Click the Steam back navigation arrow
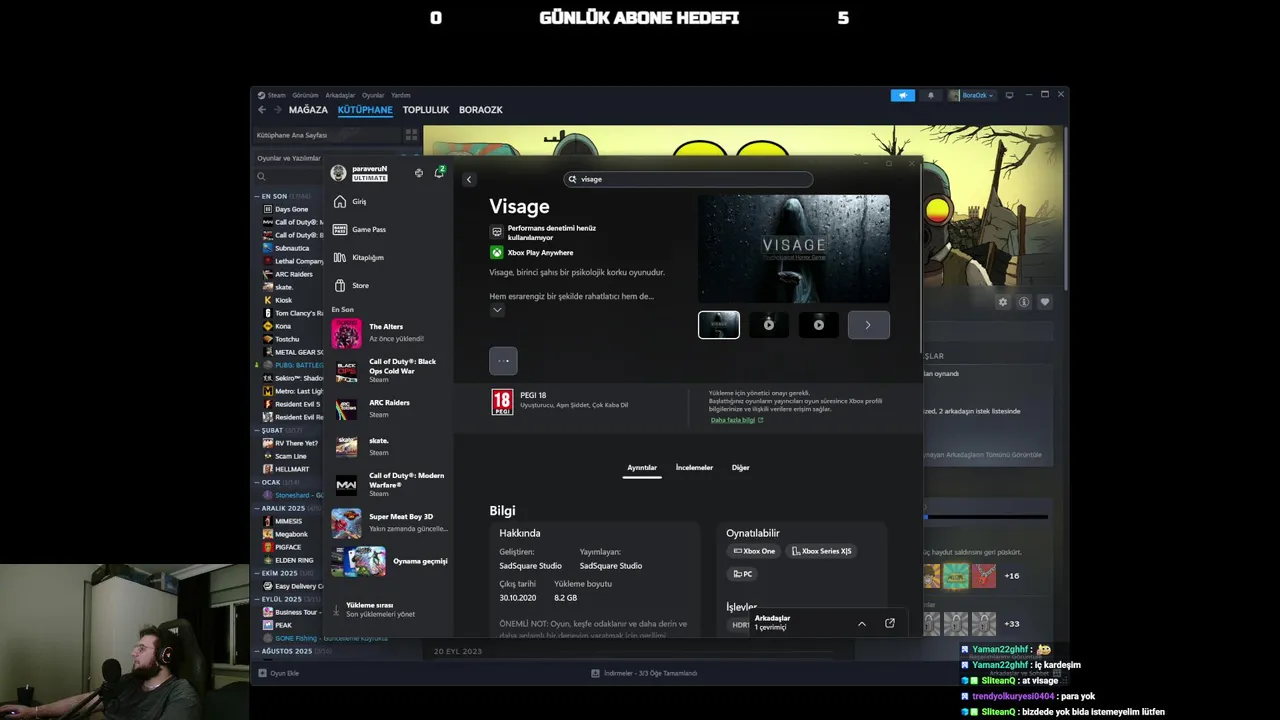Screen dimensions: 1280x720 [x=262, y=110]
